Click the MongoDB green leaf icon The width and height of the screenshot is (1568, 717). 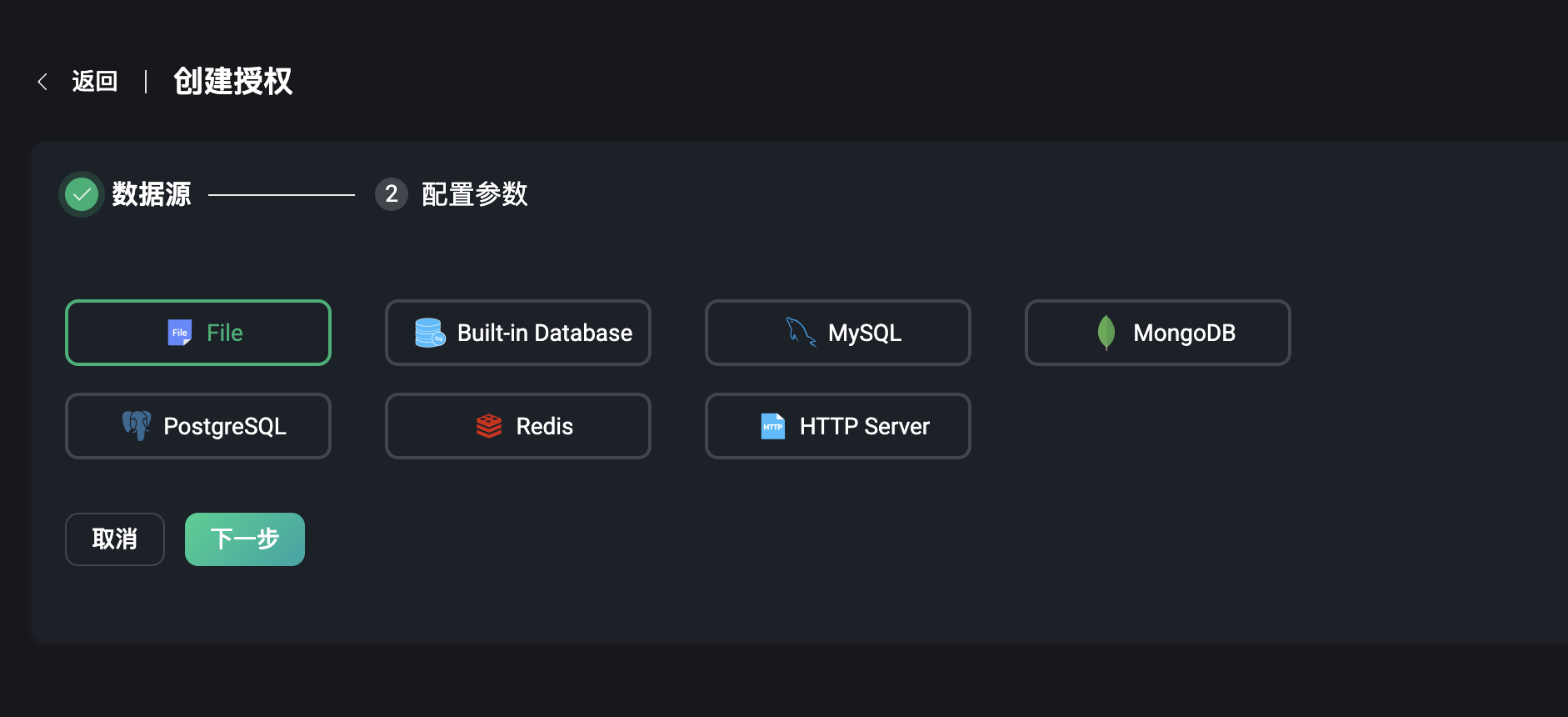[x=1106, y=333]
